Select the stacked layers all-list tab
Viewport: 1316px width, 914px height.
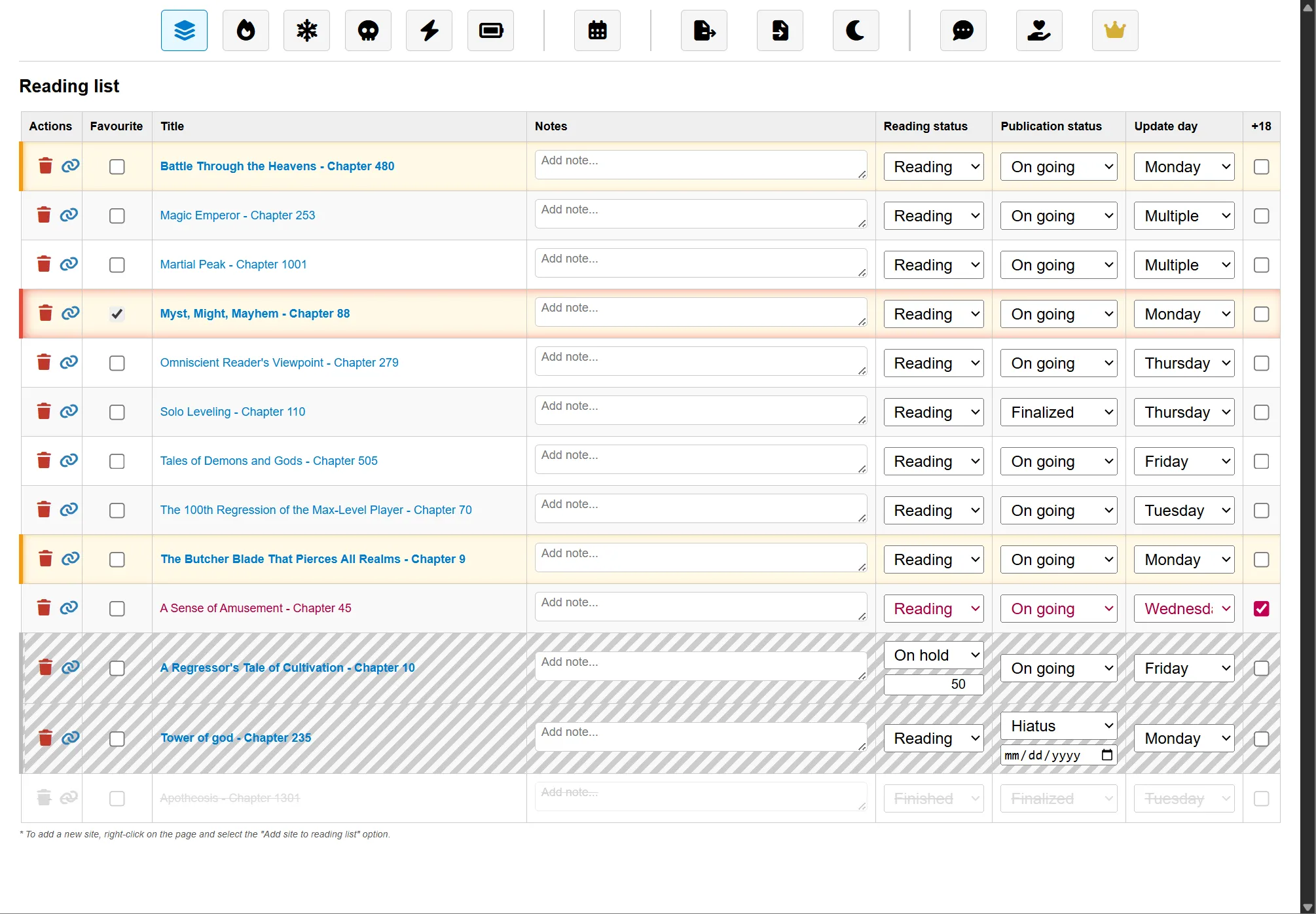tap(184, 31)
